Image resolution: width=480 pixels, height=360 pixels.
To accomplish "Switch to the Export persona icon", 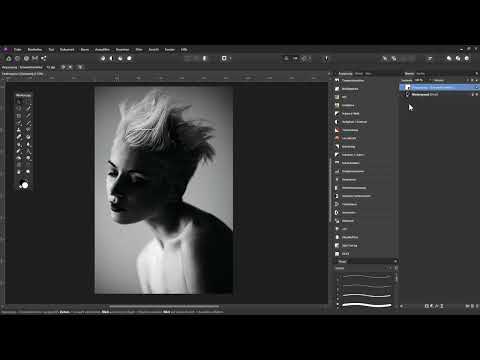I will tap(43, 58).
